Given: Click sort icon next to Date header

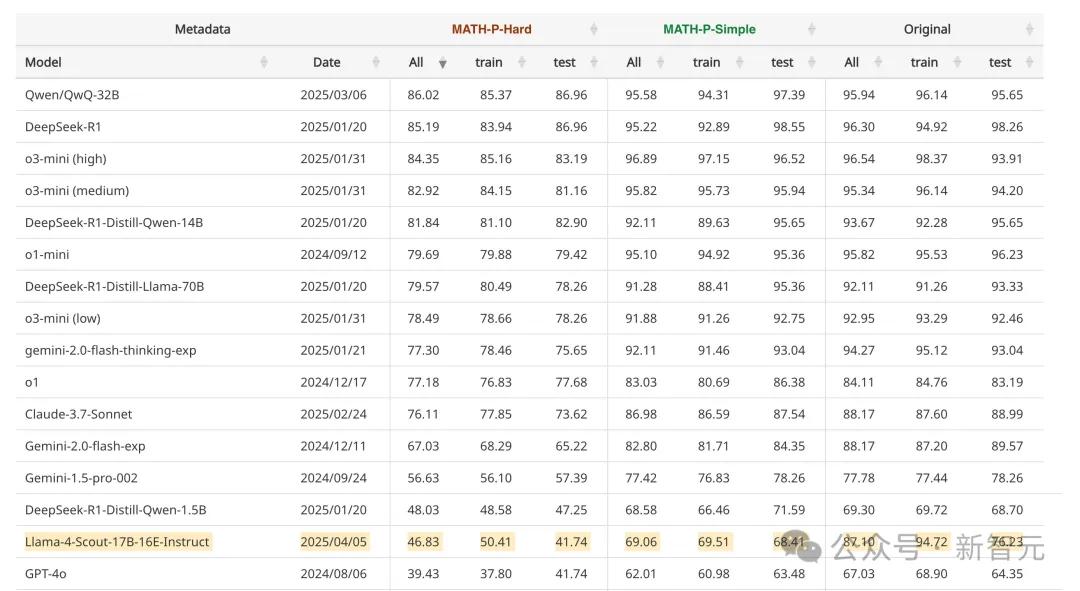Looking at the screenshot, I should (376, 62).
